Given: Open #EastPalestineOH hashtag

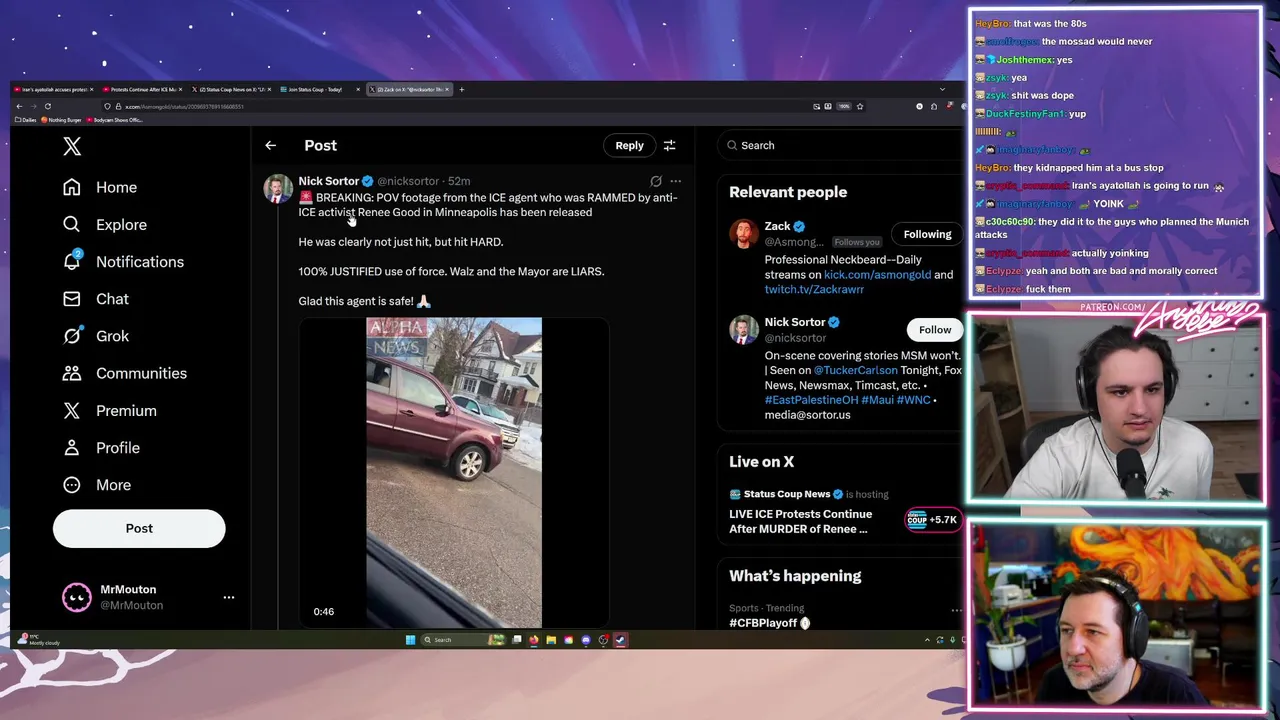Looking at the screenshot, I should (811, 400).
